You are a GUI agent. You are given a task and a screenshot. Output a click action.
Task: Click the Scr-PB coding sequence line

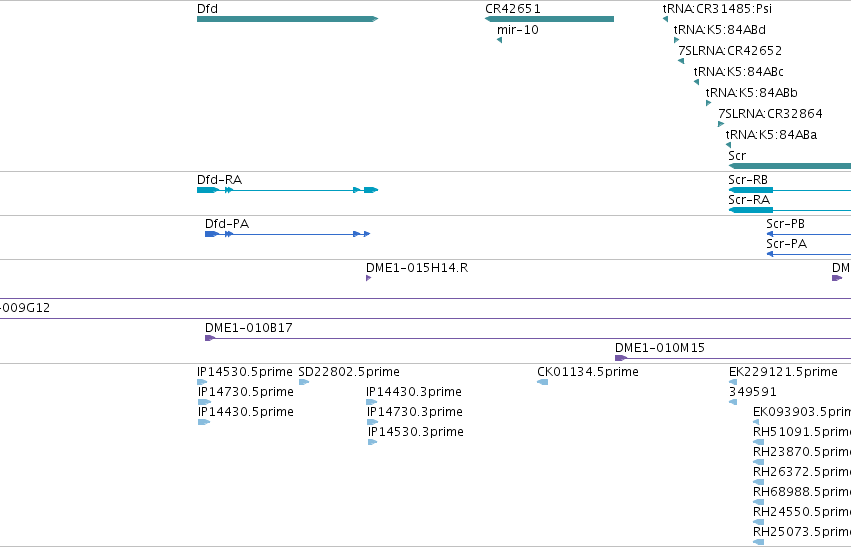tap(809, 234)
